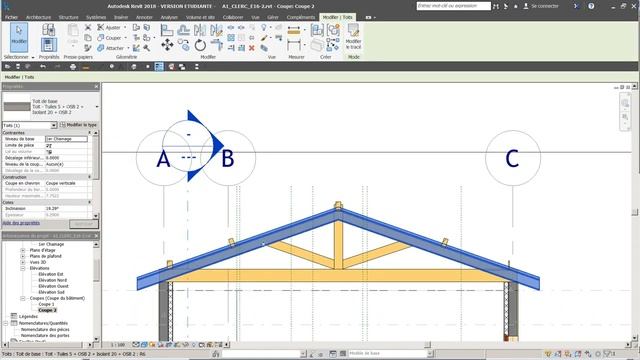Open the Propriétés palette icon
Screen dimensions: 640x360
pos(49,45)
